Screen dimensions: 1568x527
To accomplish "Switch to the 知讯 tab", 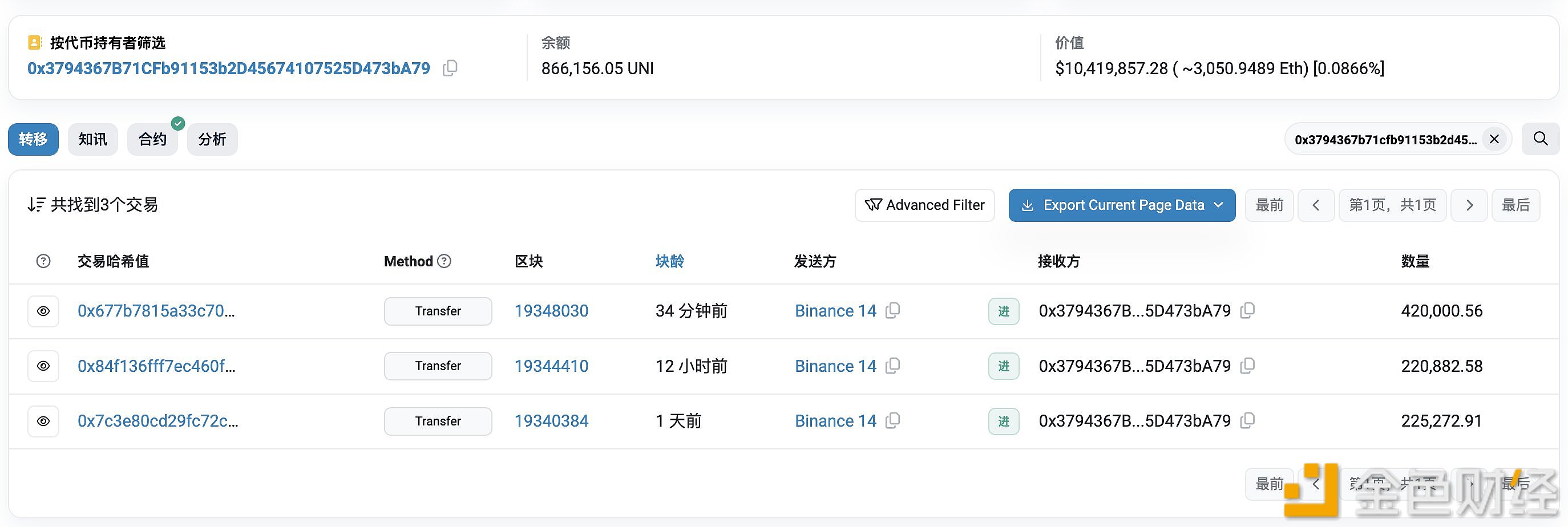I will (x=92, y=139).
